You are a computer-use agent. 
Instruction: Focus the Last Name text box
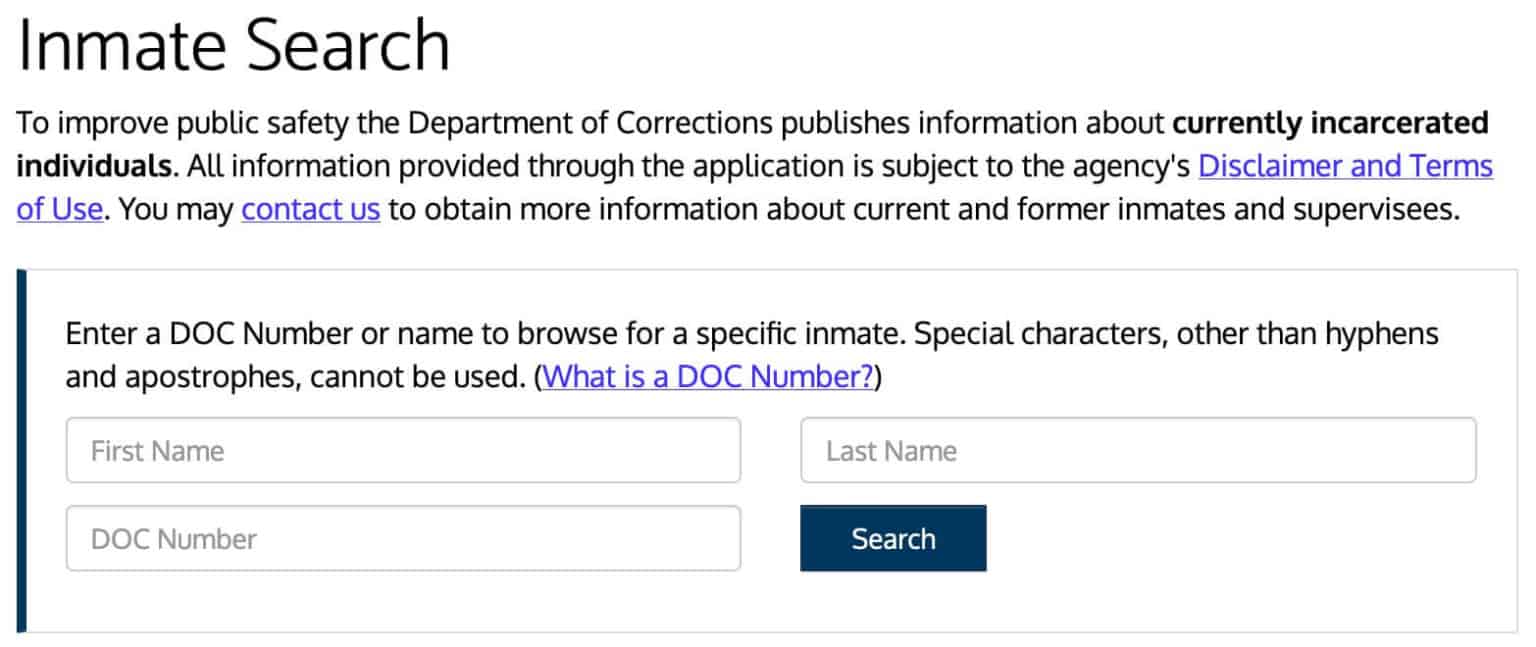pyautogui.click(x=1138, y=450)
